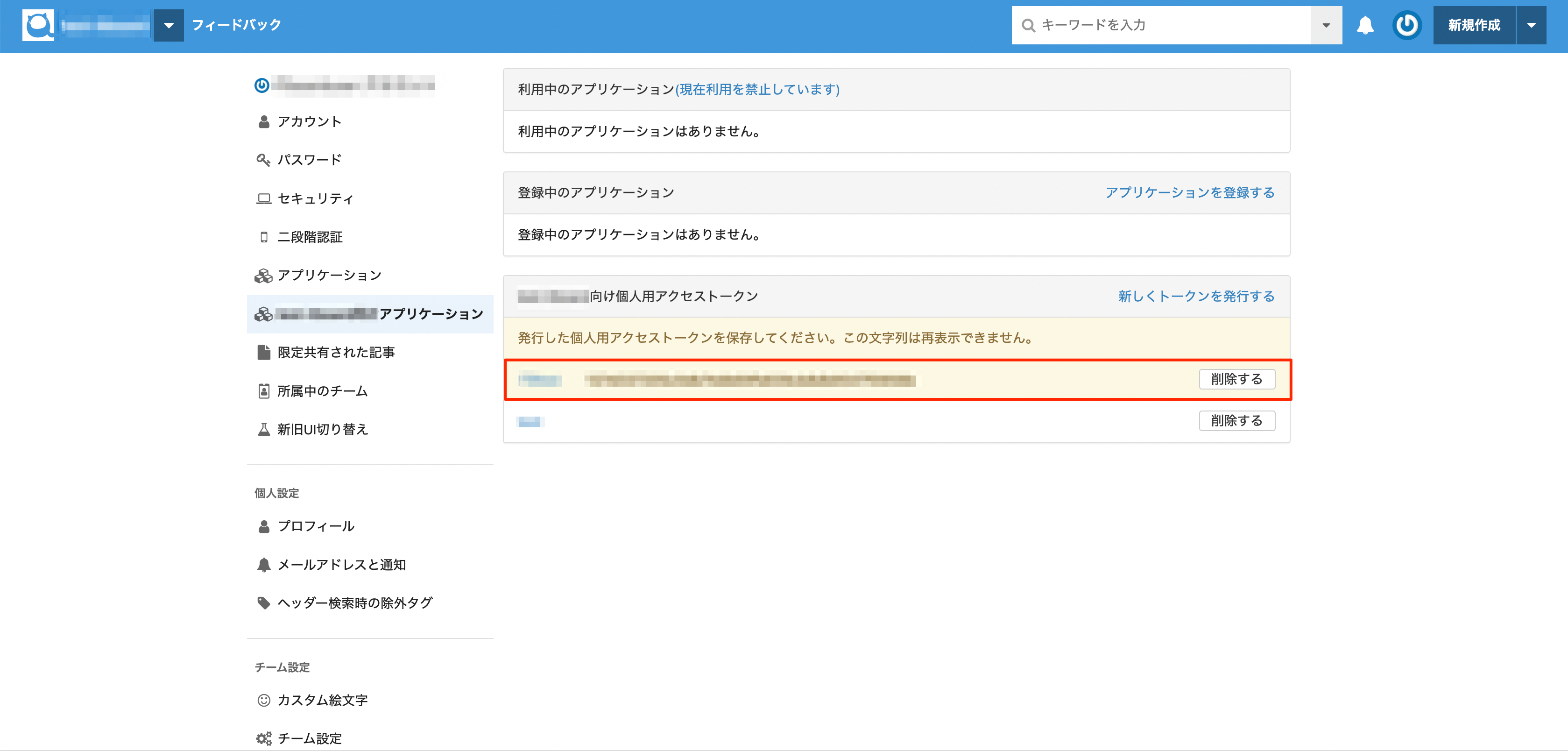Click the 二段階認証 phone icon
Image resolution: width=1568 pixels, height=751 pixels.
pos(263,237)
